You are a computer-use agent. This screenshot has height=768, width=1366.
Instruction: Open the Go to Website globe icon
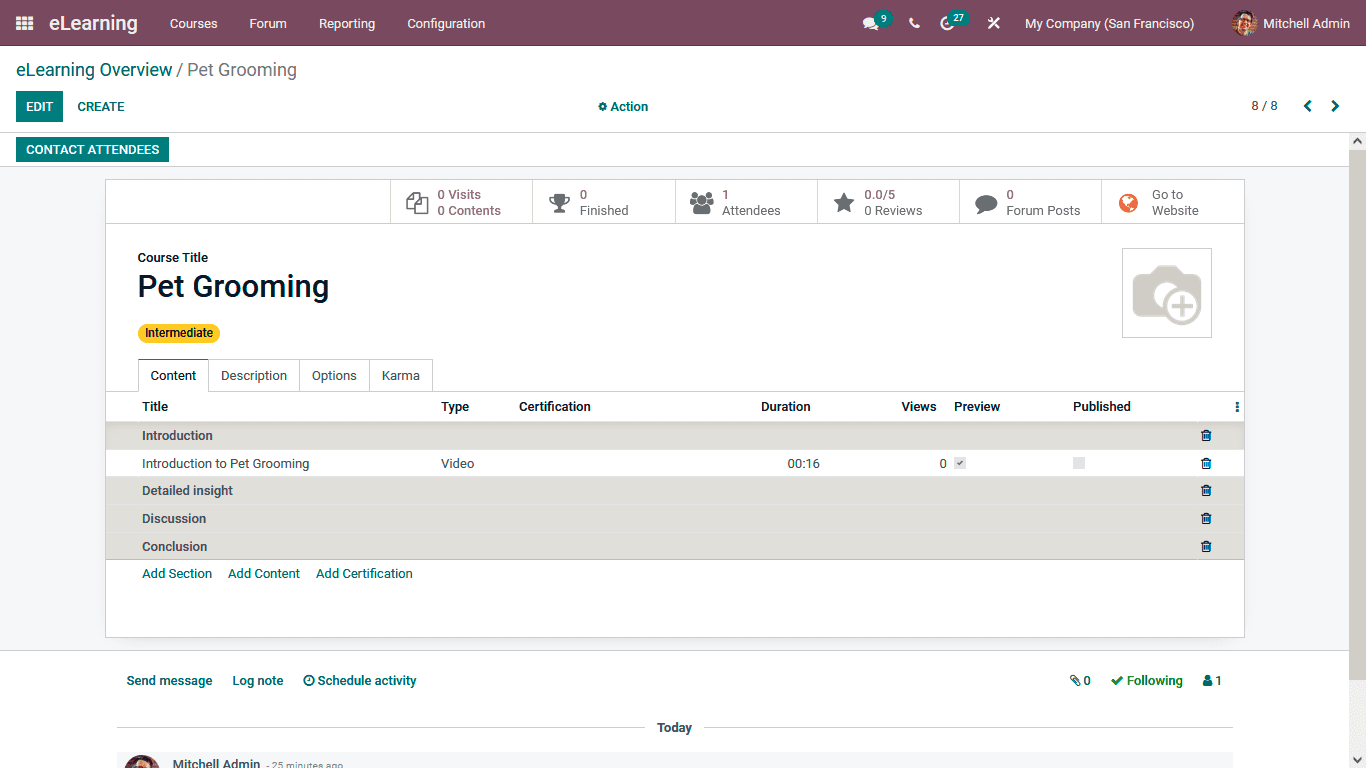[x=1128, y=202]
